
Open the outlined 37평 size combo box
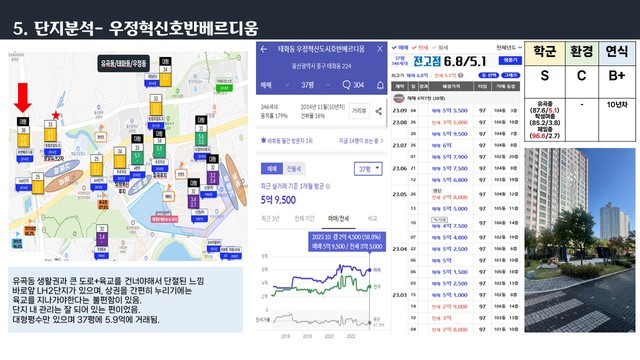pos(368,169)
